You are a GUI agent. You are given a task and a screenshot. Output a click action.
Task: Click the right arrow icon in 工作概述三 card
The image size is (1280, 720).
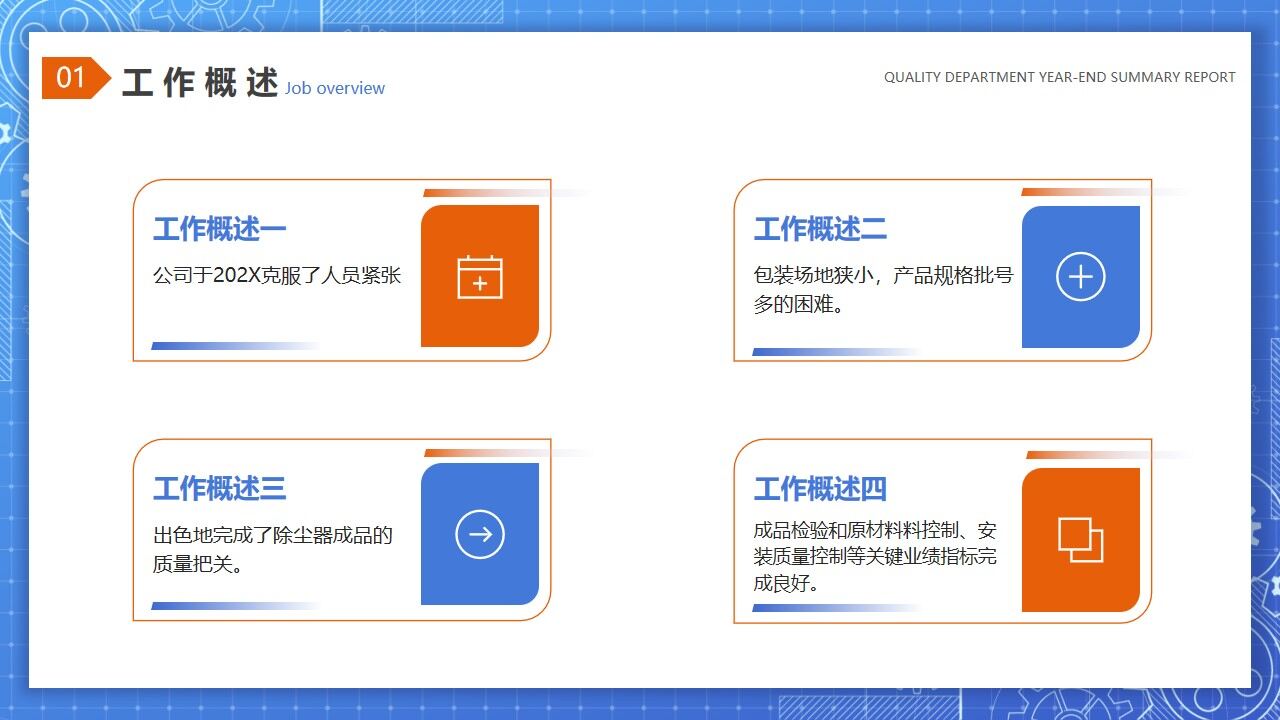point(480,533)
